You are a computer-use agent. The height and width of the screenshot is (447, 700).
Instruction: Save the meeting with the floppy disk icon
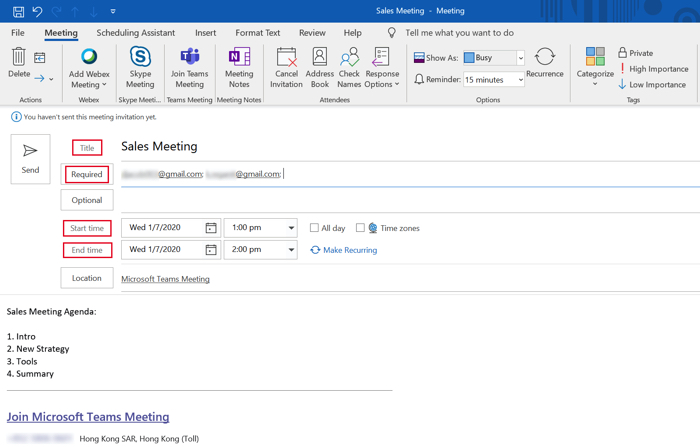point(18,12)
